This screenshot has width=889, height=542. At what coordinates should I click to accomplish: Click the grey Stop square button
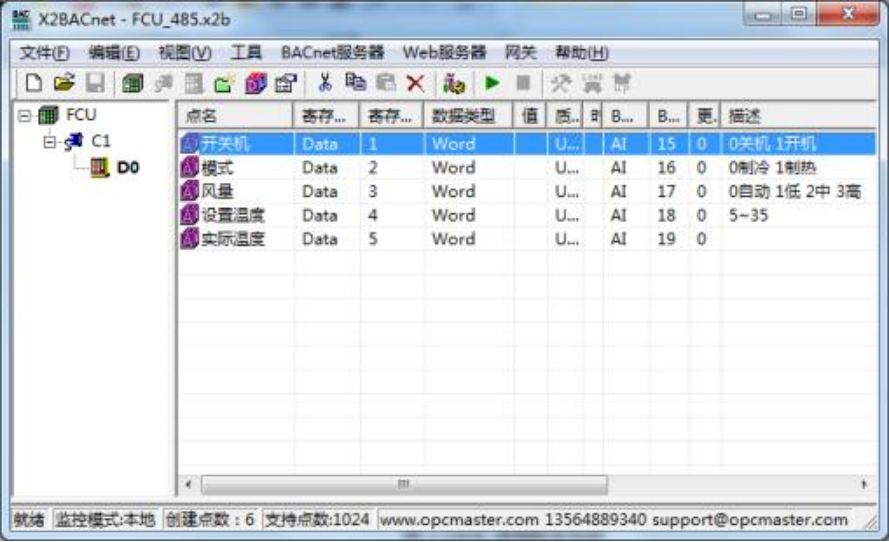click(x=523, y=83)
